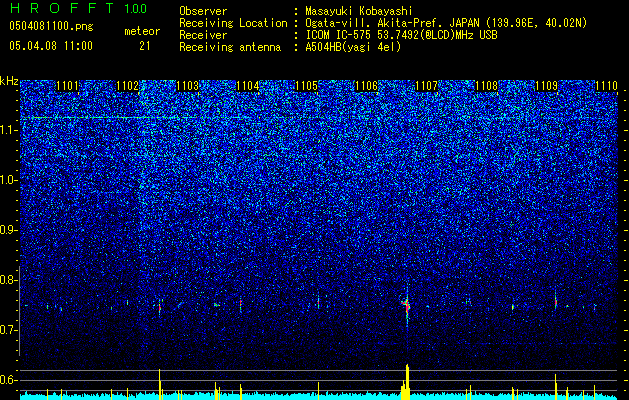Click the tallest yellow power spike before 1107

coord(407,382)
